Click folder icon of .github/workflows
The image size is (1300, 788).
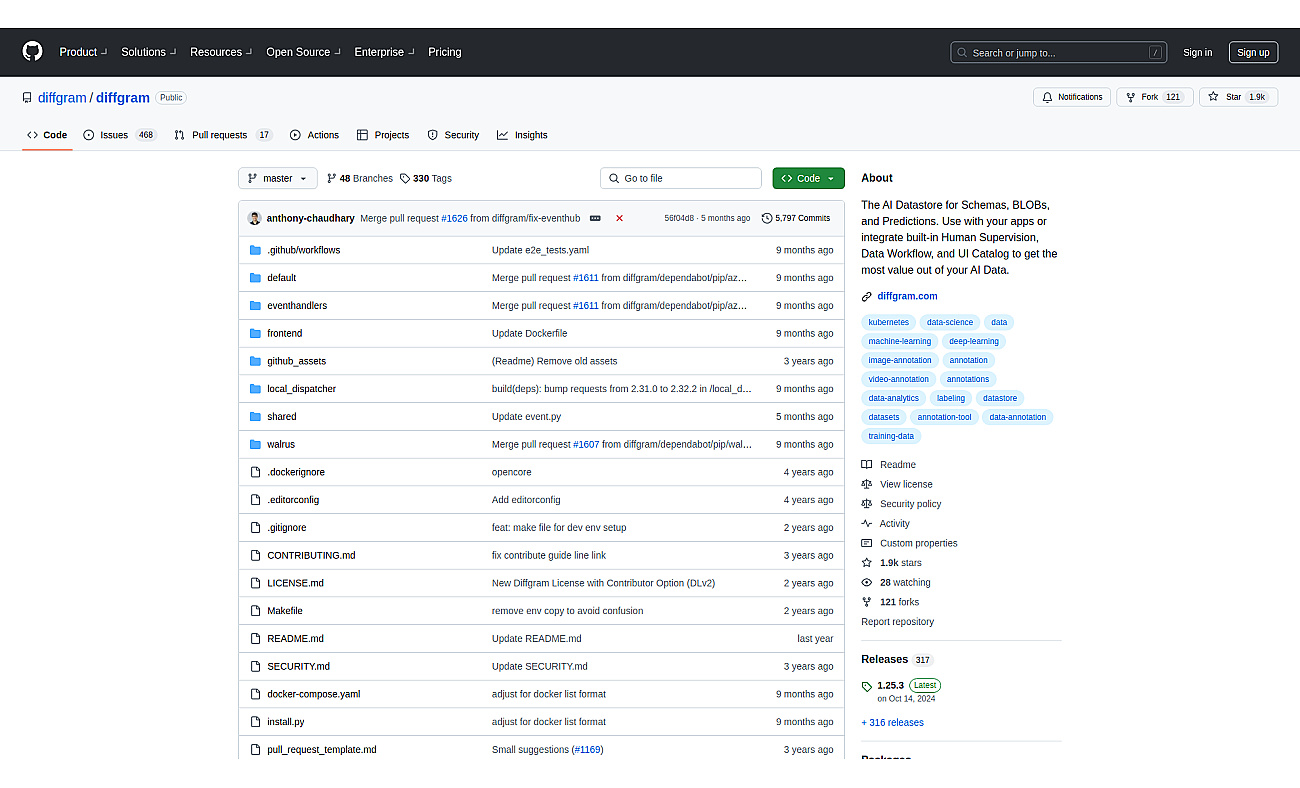(256, 250)
